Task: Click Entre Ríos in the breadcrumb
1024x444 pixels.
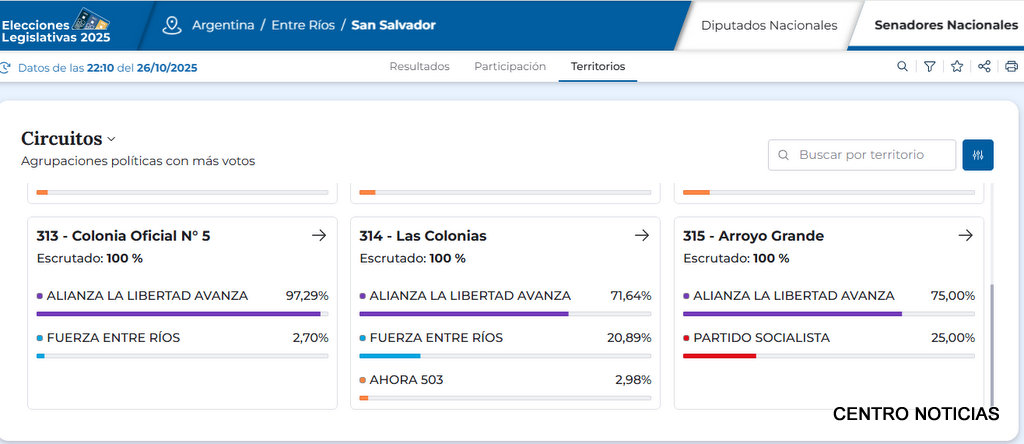Action: coord(303,25)
